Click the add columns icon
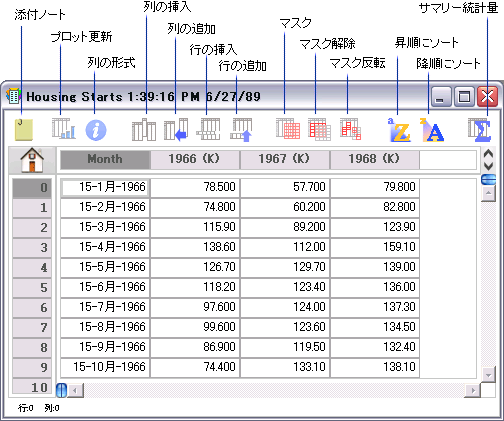This screenshot has width=504, height=421. (176, 130)
